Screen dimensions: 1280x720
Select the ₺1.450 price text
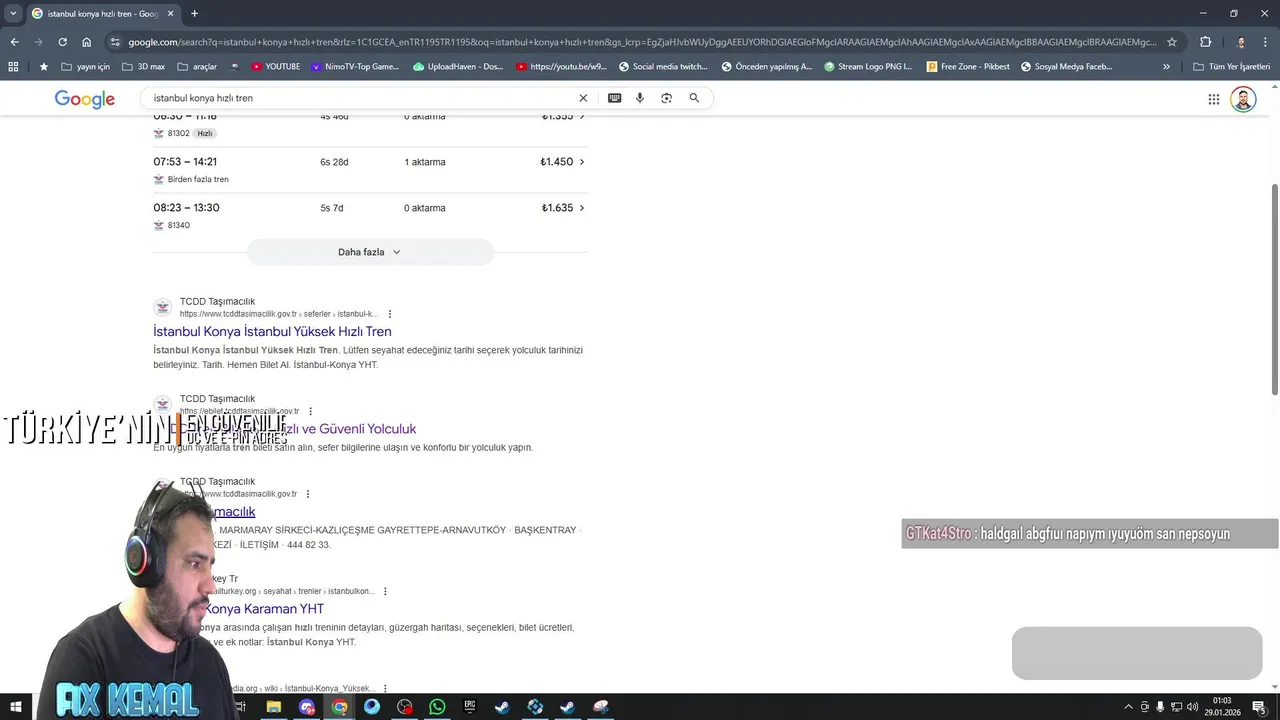click(x=556, y=162)
